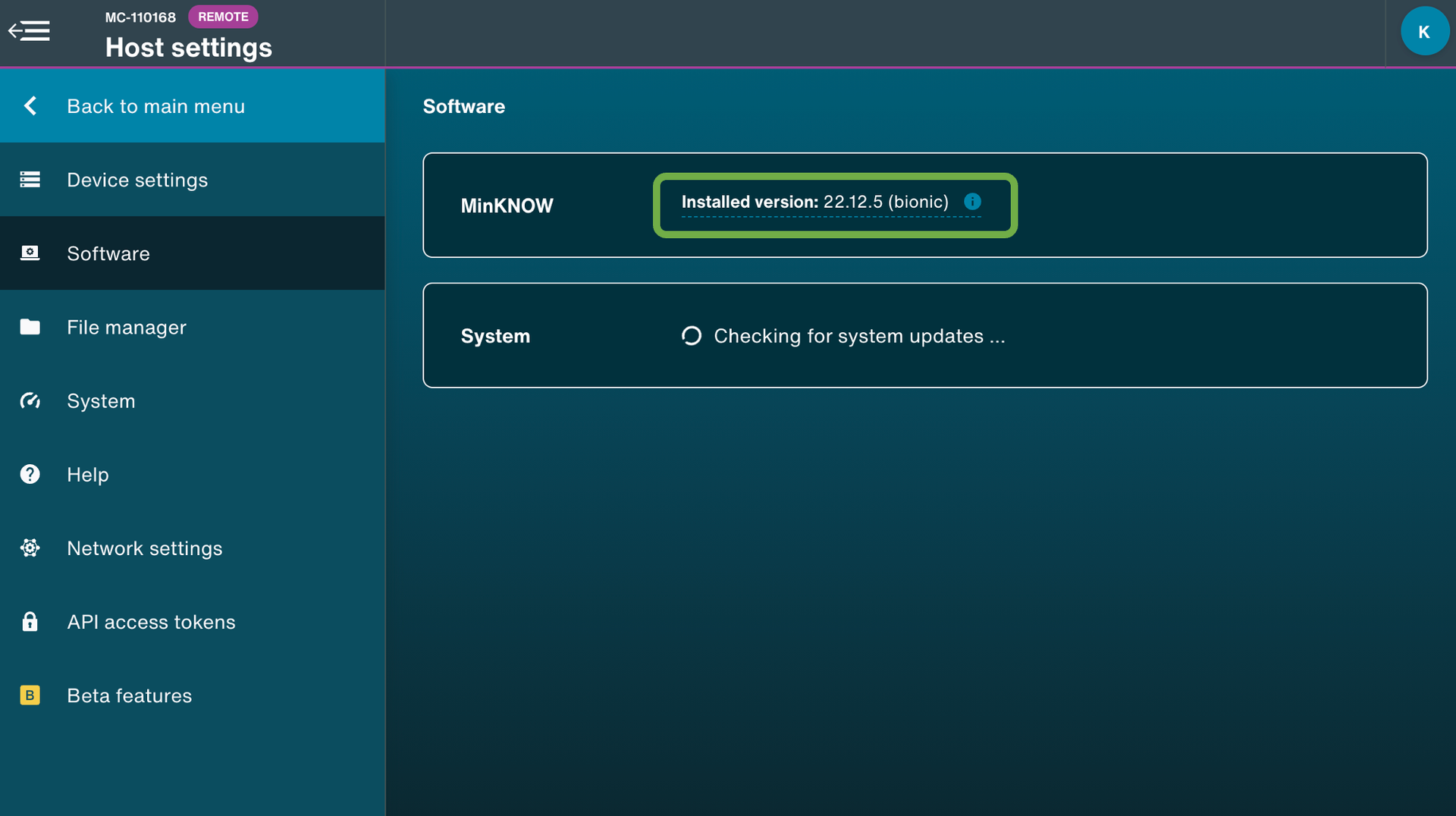Click the Installed version 22.12.5 text link
Image resolution: width=1456 pixels, height=816 pixels.
(x=814, y=202)
